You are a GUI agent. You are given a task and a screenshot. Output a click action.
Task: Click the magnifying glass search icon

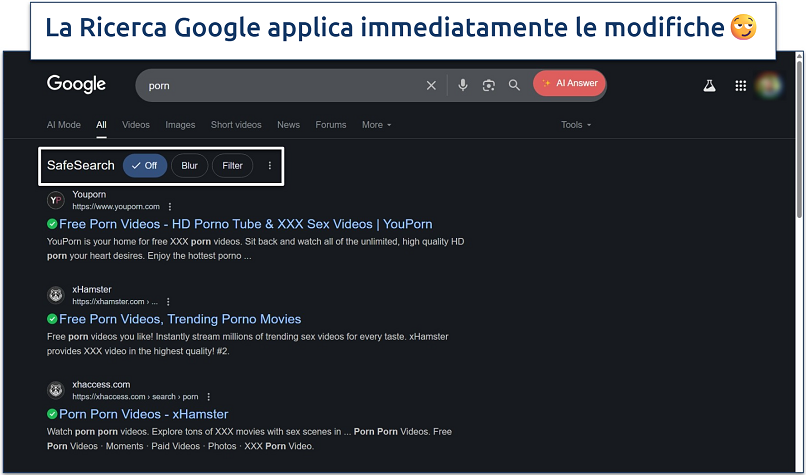click(514, 86)
